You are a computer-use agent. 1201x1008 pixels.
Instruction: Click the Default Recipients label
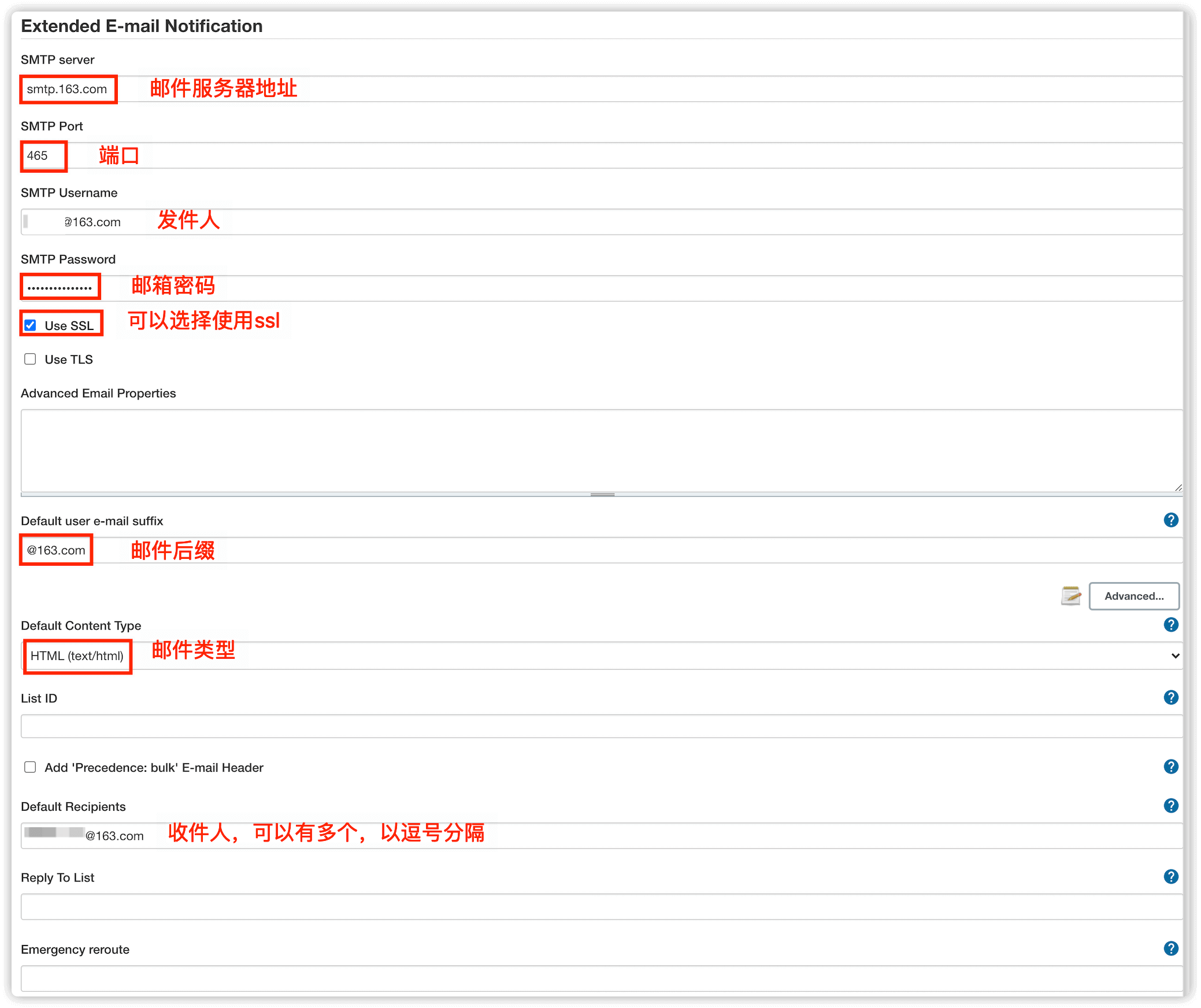(73, 806)
